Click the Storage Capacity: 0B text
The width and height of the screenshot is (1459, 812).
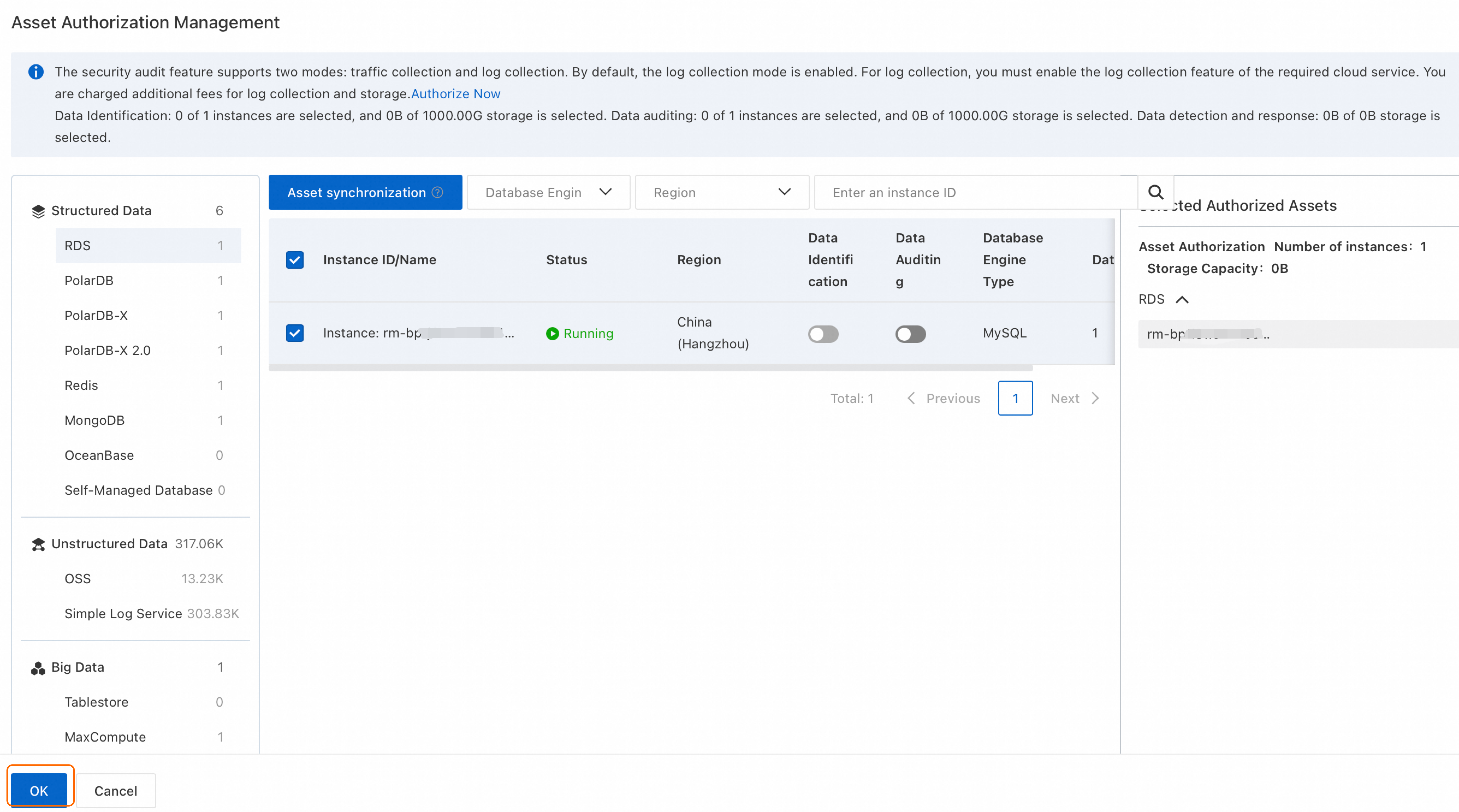(1217, 268)
